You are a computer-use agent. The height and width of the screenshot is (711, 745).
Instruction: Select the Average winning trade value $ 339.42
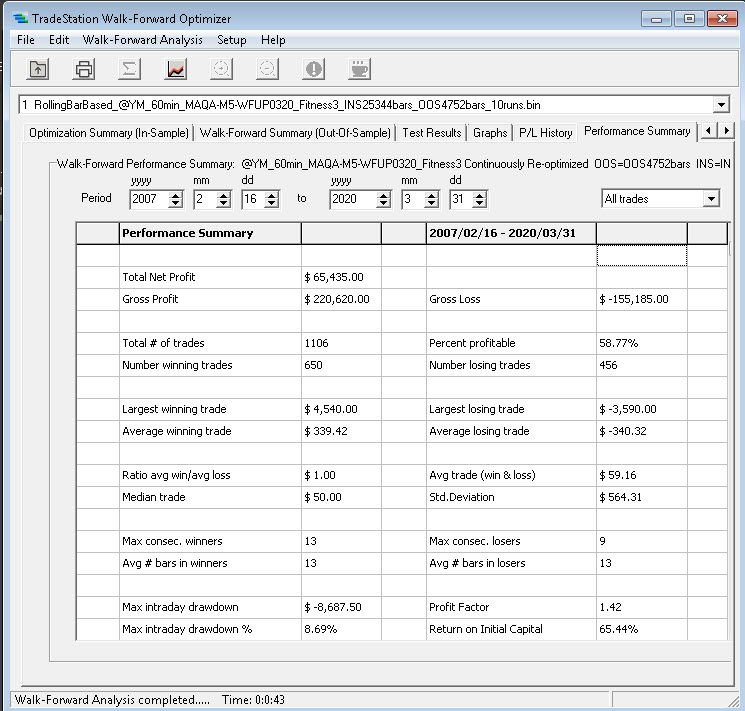point(341,431)
